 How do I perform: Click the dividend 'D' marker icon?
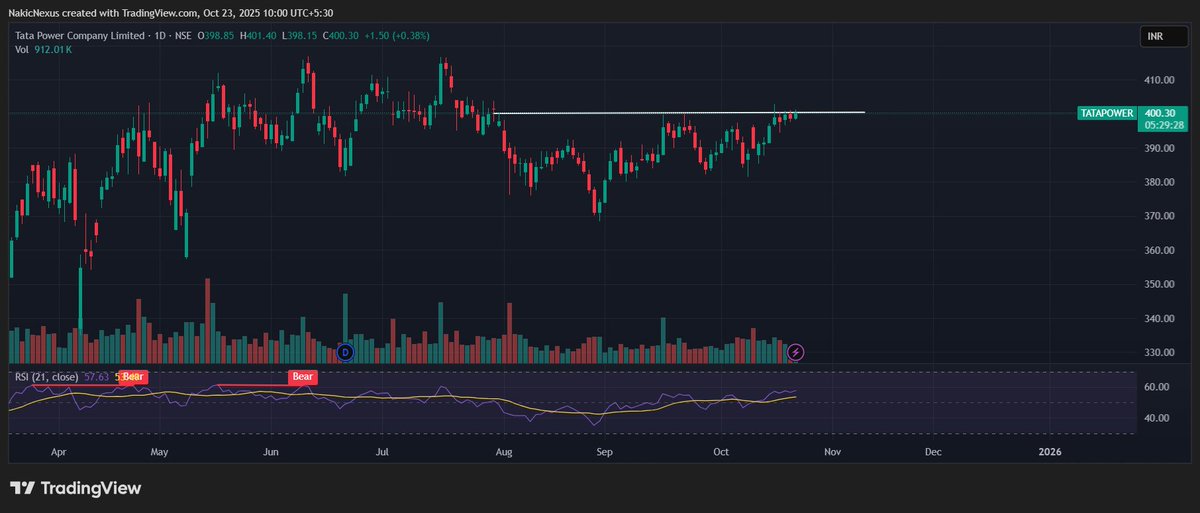pyautogui.click(x=346, y=352)
